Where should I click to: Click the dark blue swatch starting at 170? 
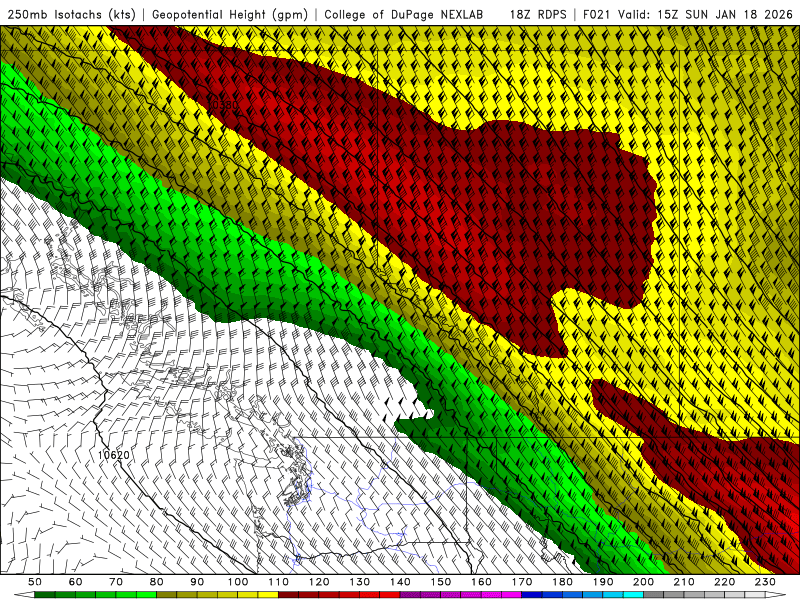point(533,595)
